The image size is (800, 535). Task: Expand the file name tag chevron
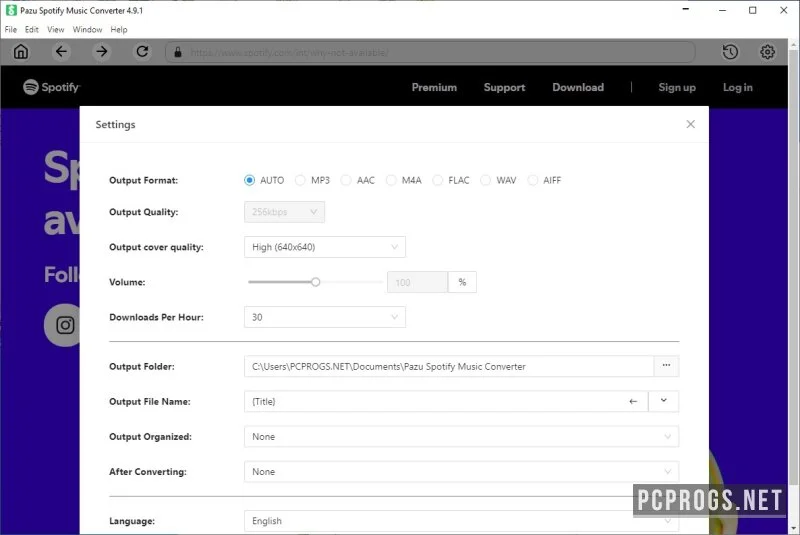click(663, 401)
